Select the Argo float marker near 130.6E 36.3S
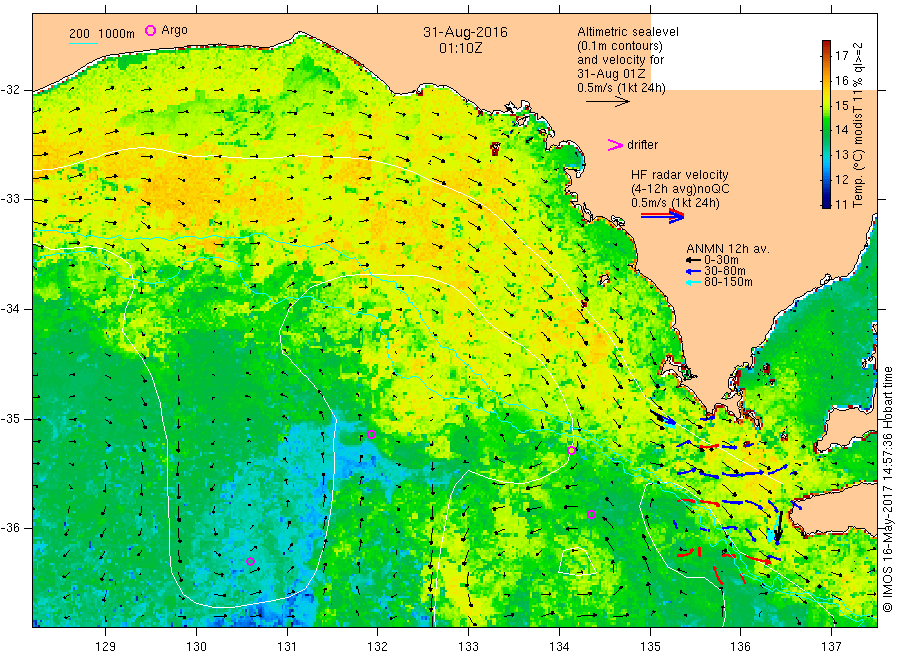The height and width of the screenshot is (660, 900). [250, 561]
